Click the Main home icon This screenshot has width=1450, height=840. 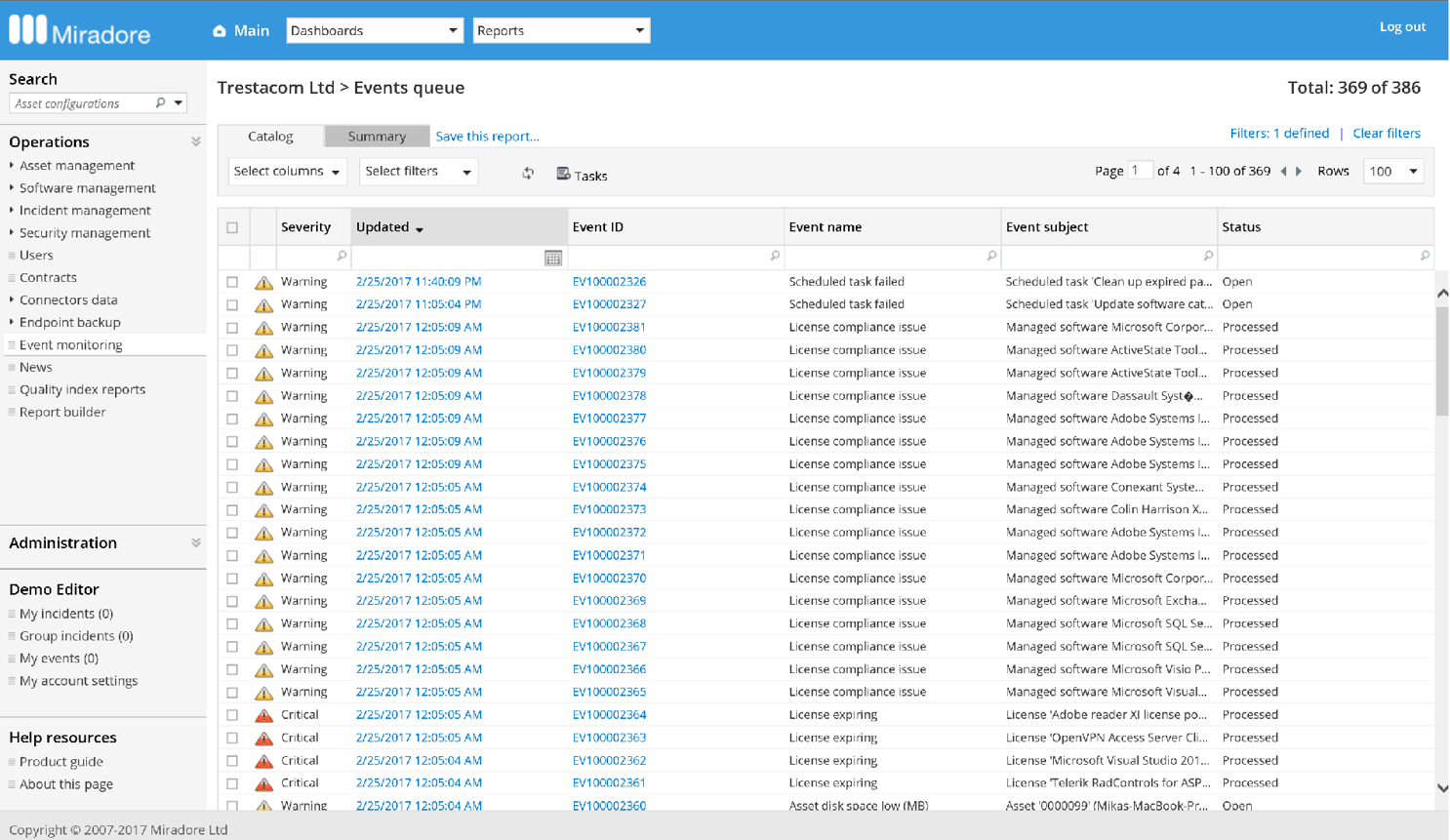[220, 31]
